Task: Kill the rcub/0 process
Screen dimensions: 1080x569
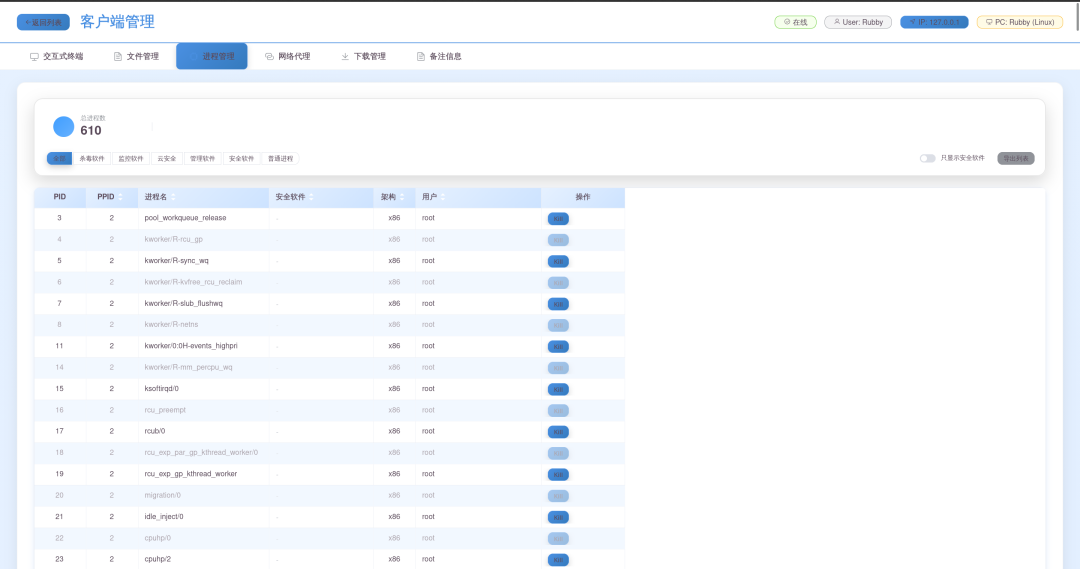Action: (x=558, y=433)
